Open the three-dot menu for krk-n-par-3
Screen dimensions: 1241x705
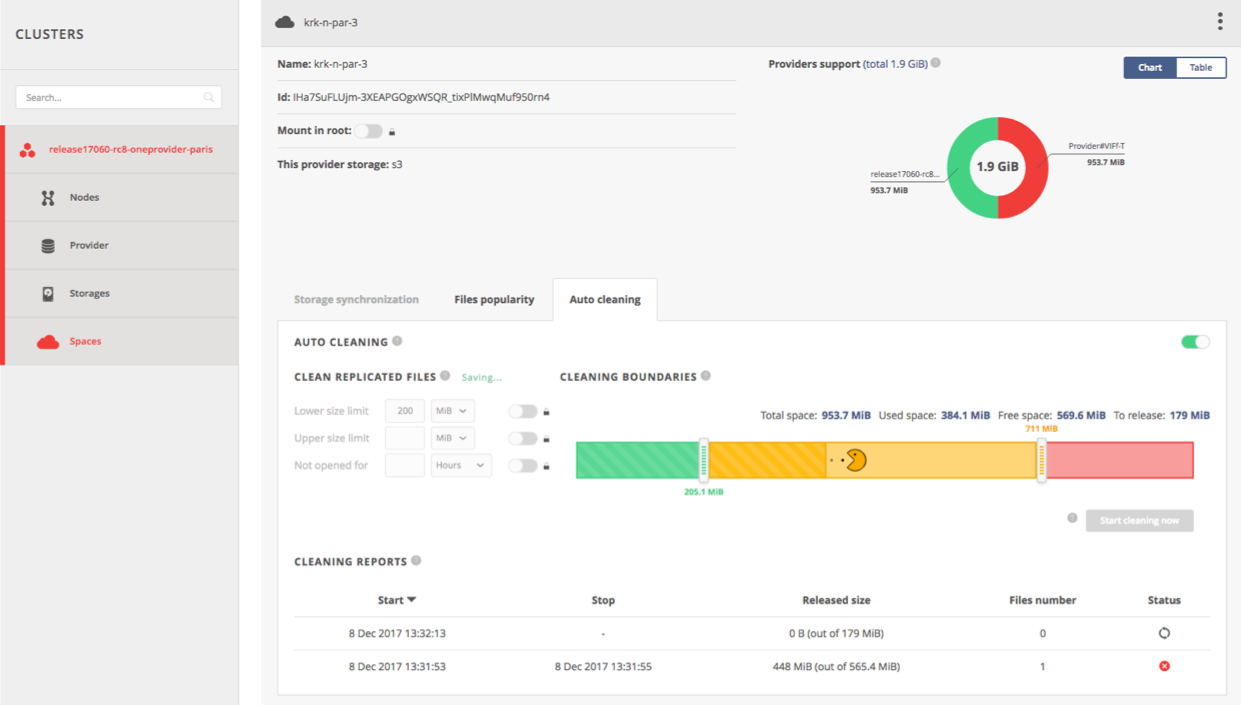[x=1219, y=21]
